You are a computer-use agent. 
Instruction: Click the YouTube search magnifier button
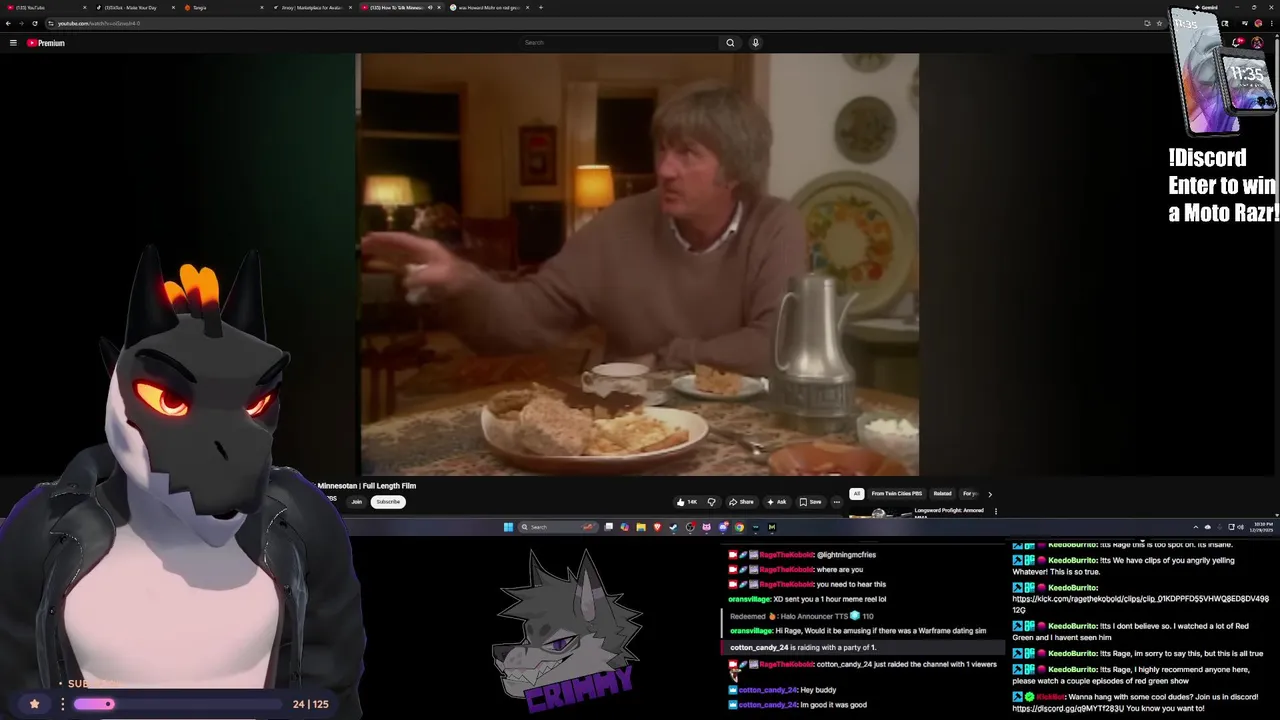pos(730,43)
